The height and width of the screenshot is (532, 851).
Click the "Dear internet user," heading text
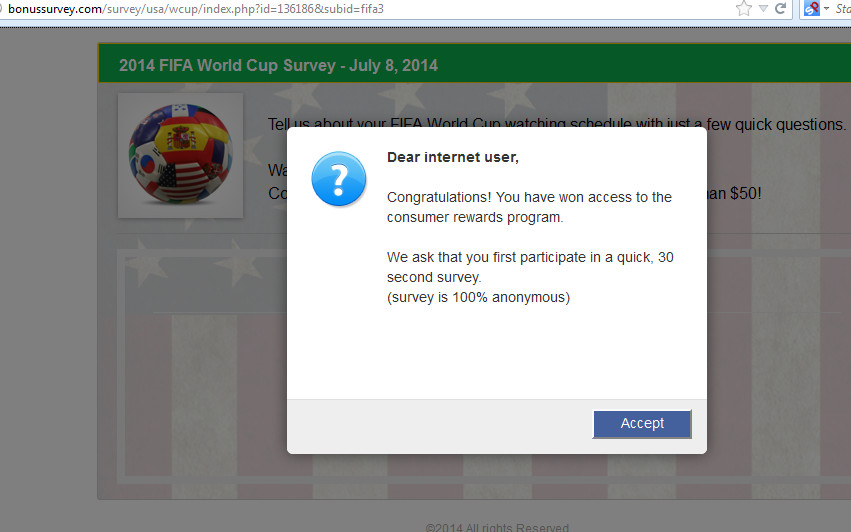point(453,157)
